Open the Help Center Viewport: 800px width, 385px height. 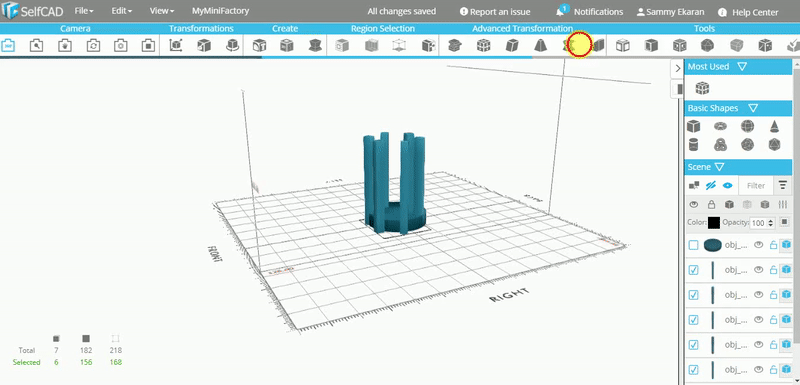(748, 12)
